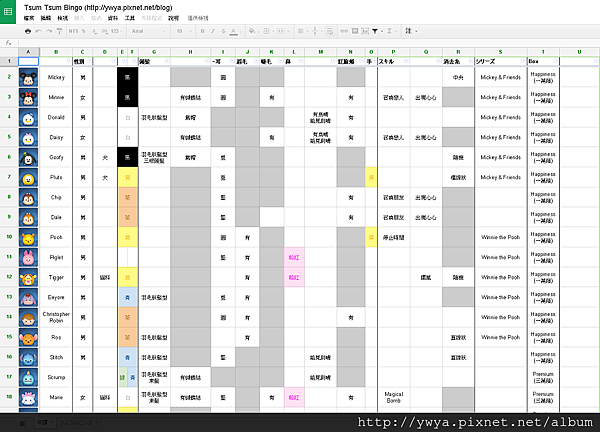Toggle italic formatting in the toolbar
This screenshot has height=432, width=600.
point(213,31)
